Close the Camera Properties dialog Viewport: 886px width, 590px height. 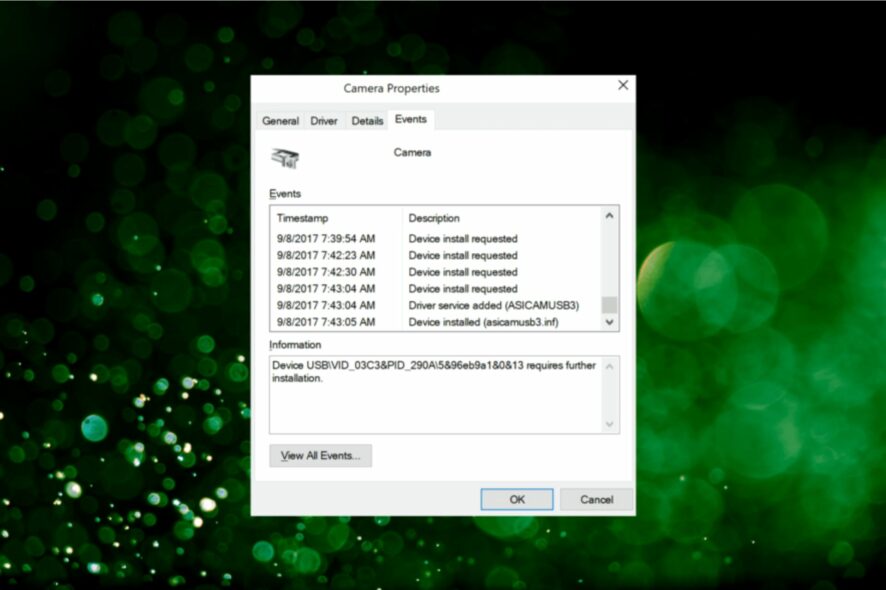coord(623,85)
